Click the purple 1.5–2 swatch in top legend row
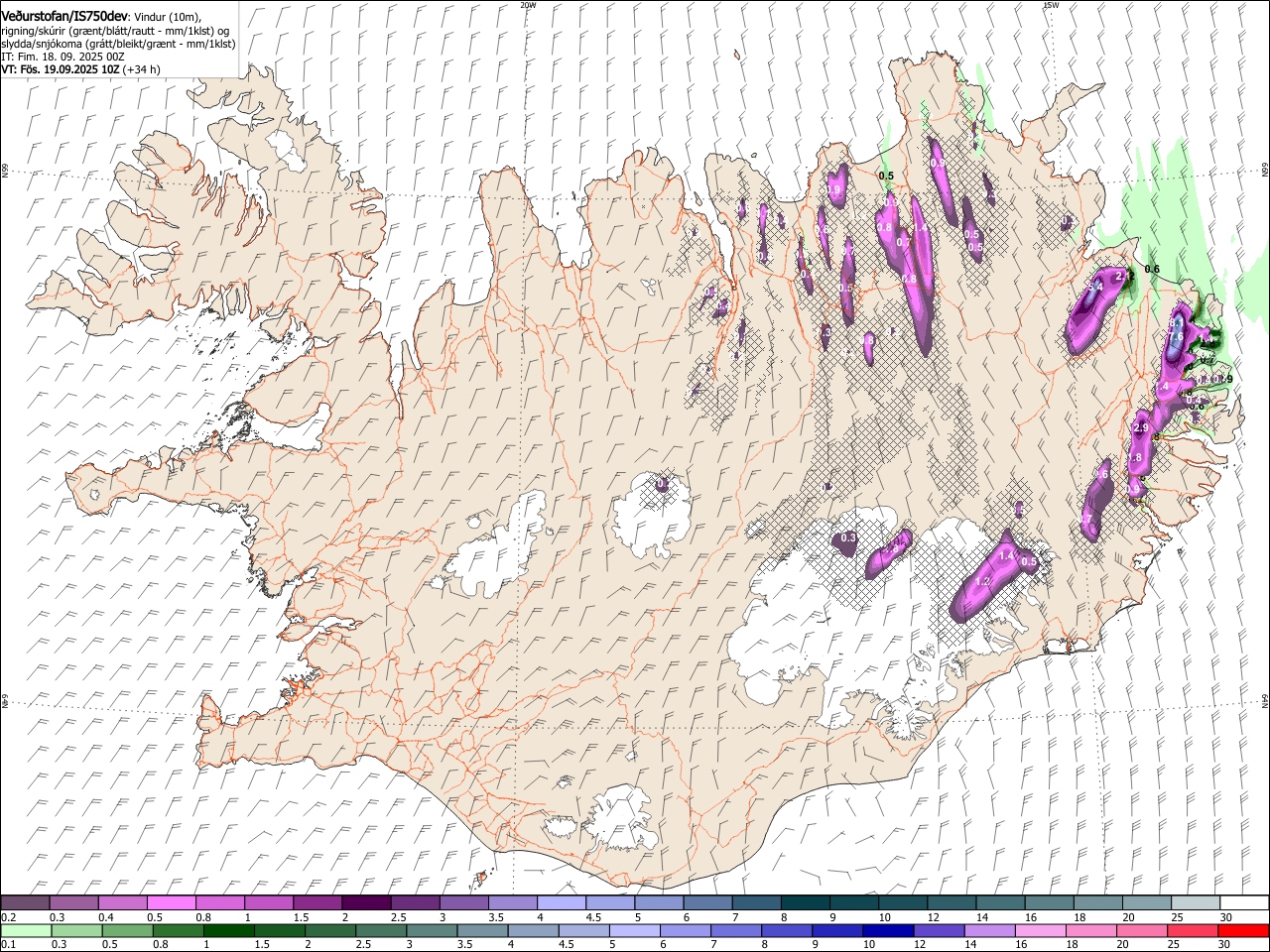Image resolution: width=1270 pixels, height=952 pixels. (x=317, y=902)
